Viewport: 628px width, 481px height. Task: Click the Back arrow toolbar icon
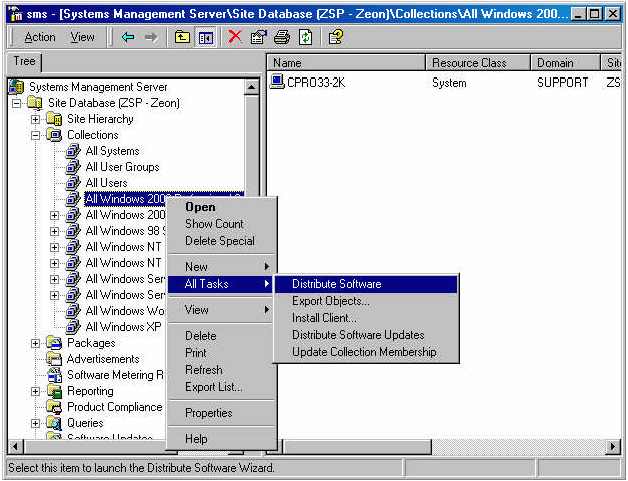point(128,38)
